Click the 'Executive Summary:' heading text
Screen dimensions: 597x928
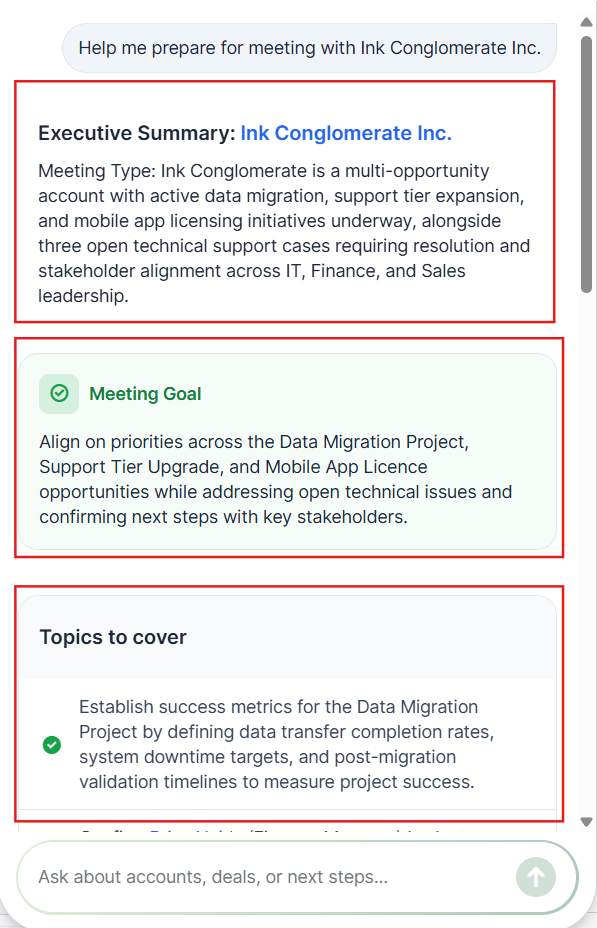click(137, 133)
